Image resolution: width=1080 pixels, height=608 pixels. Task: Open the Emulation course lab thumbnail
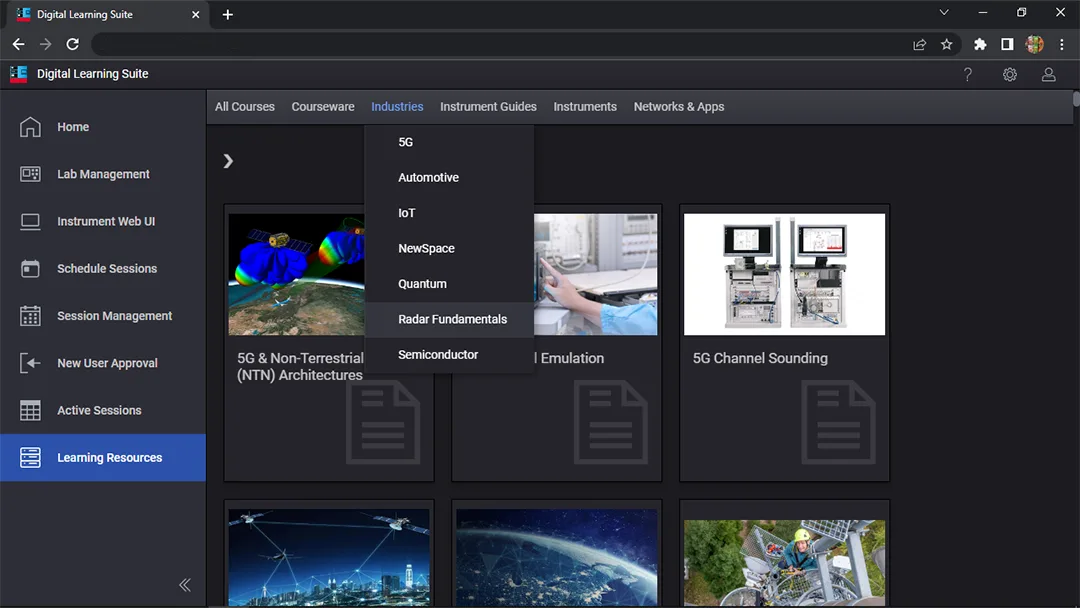[x=596, y=274]
